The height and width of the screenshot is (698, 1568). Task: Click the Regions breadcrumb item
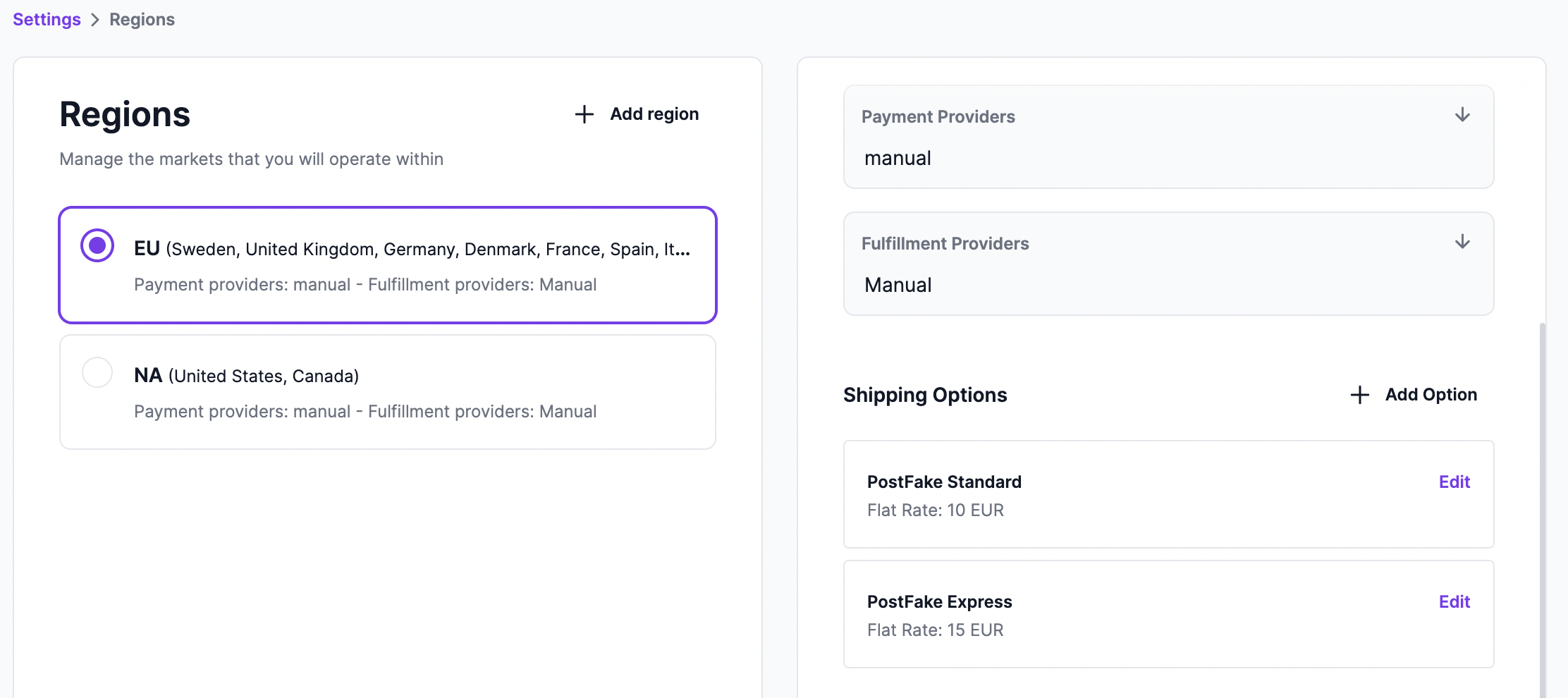pos(141,19)
